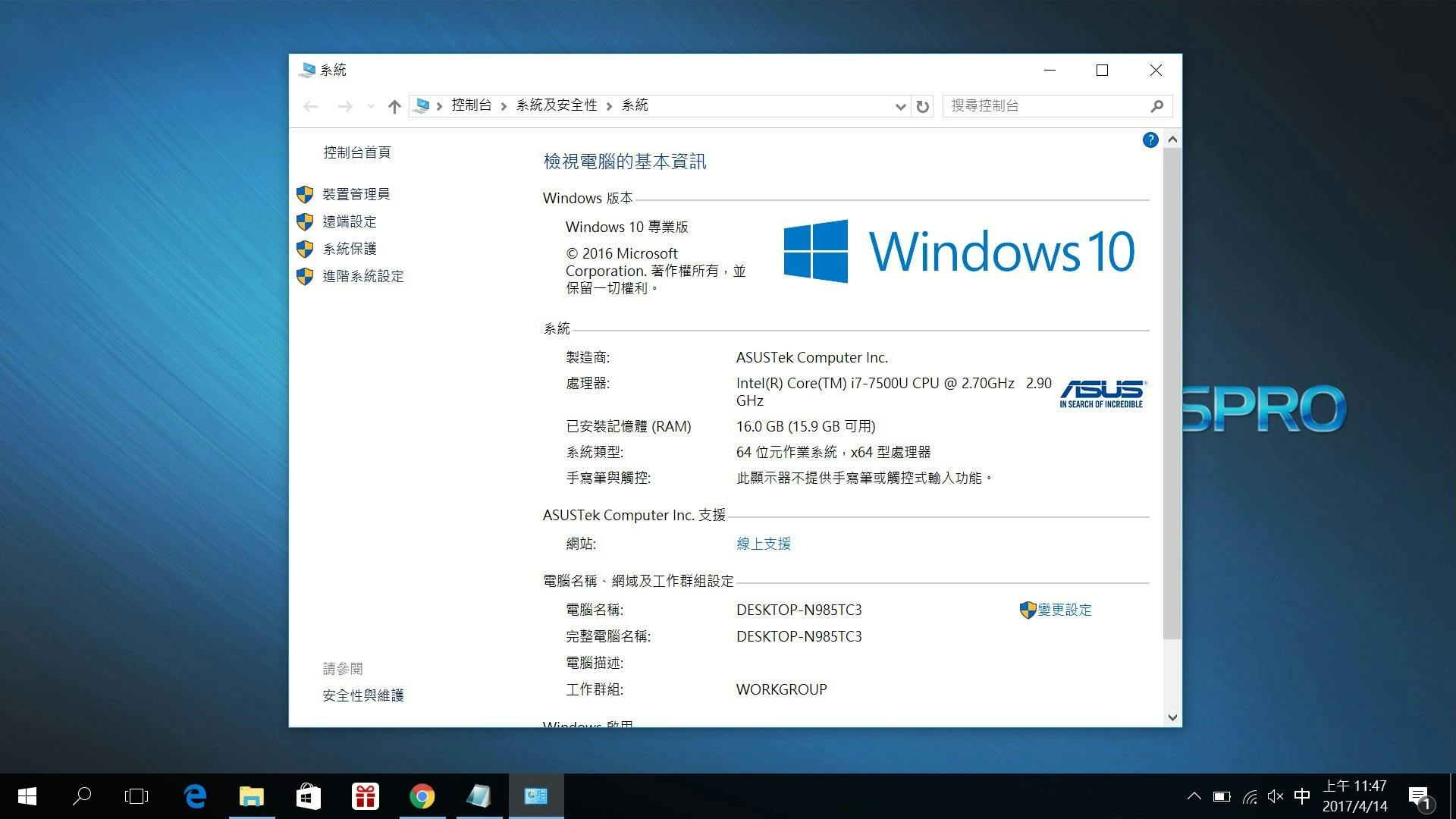Image resolution: width=1456 pixels, height=819 pixels.
Task: Select 控制台 breadcrumb item
Action: tap(471, 105)
